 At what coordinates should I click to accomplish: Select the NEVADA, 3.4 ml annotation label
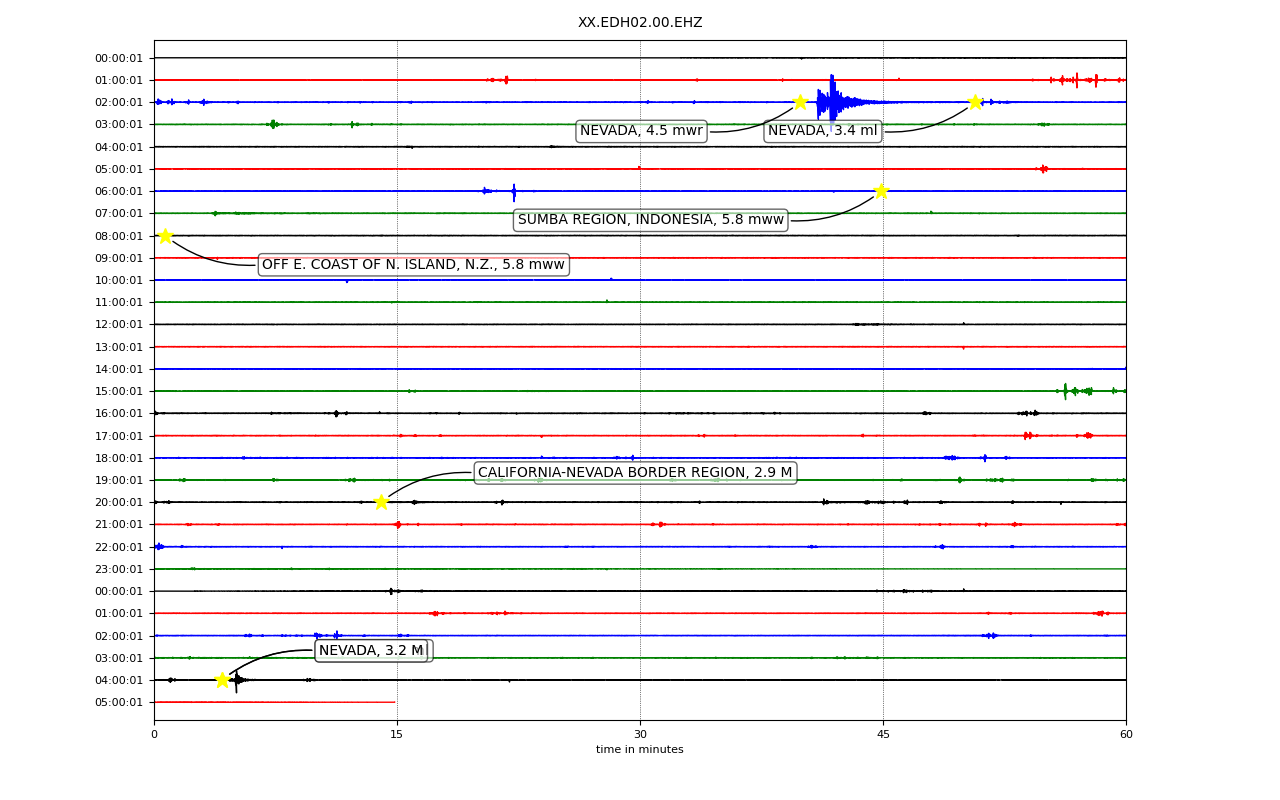823,131
